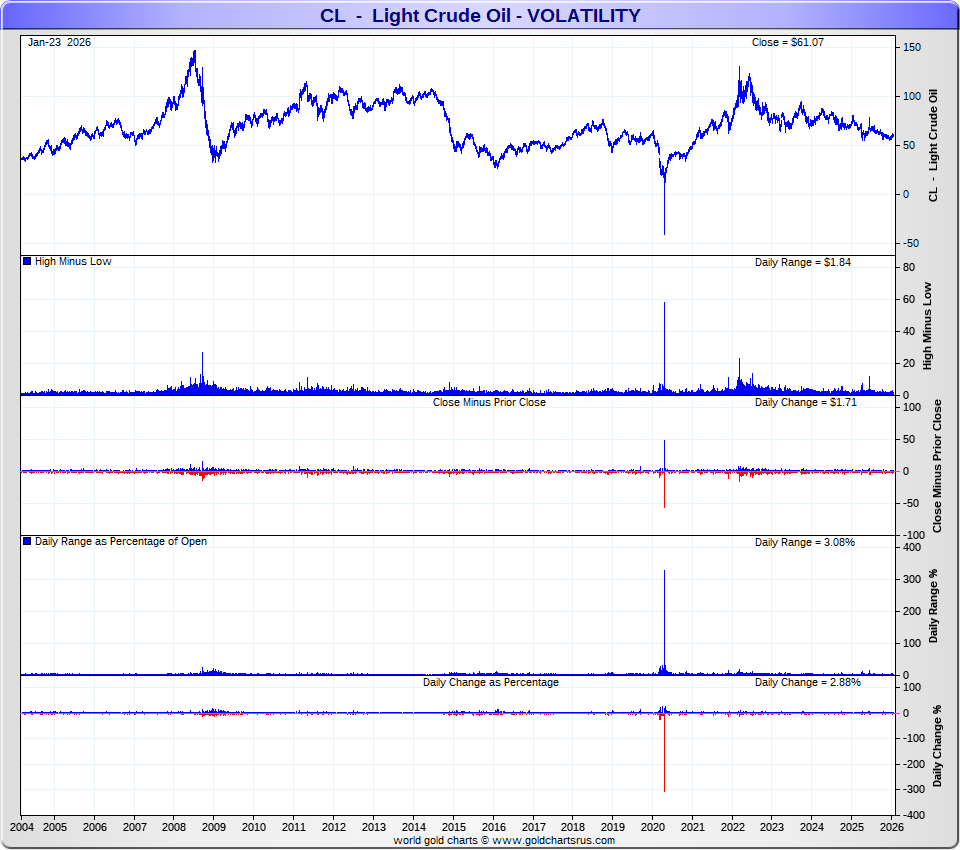Image resolution: width=960 pixels, height=850 pixels.
Task: Click the 2008 marker on the year axis
Action: click(x=174, y=827)
